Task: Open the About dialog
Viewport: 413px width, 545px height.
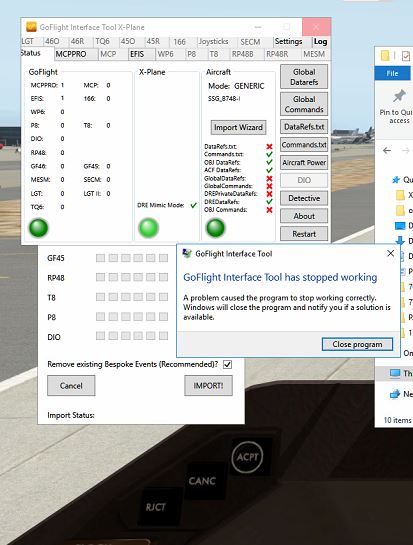Action: pos(304,216)
